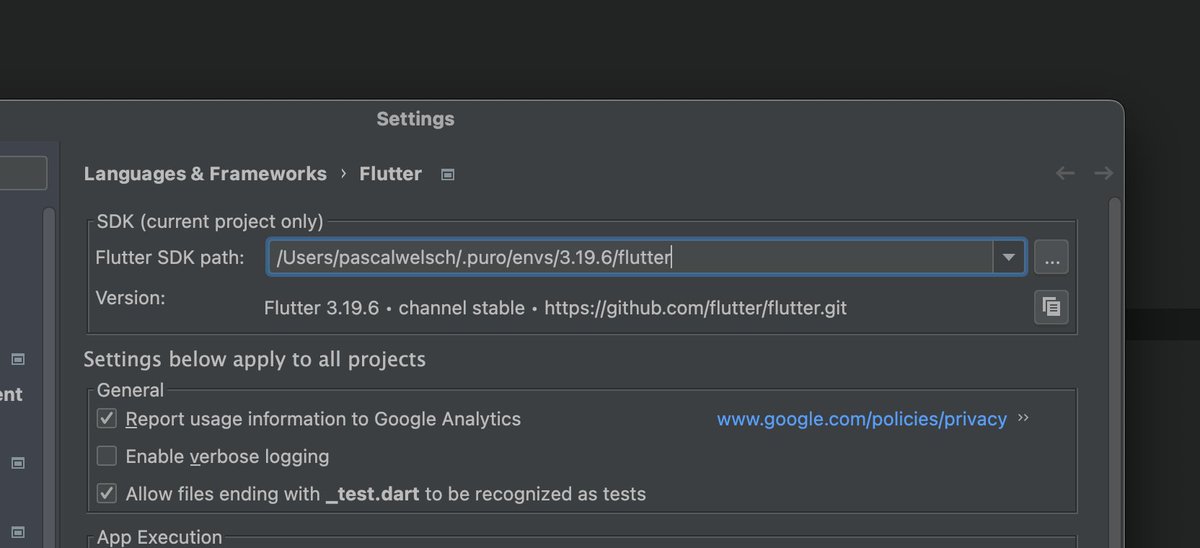Viewport: 1200px width, 548px height.
Task: Click the copy Flutter version details icon
Action: pyautogui.click(x=1051, y=307)
